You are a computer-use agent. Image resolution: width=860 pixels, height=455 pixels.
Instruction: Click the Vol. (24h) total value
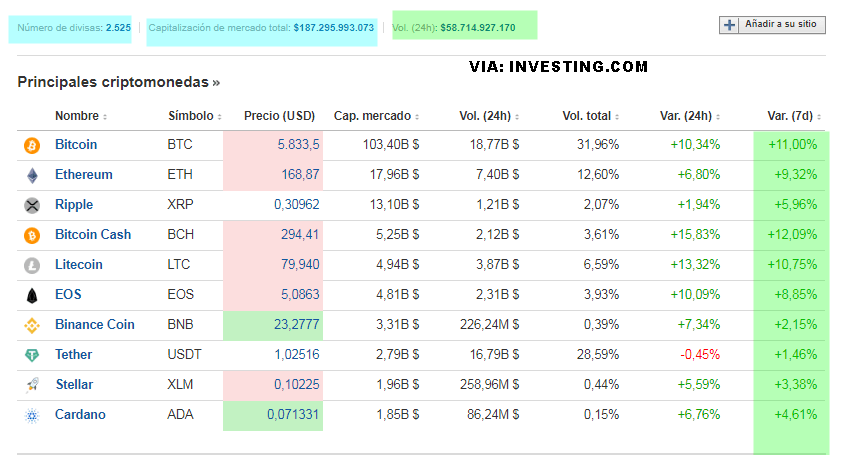click(477, 28)
